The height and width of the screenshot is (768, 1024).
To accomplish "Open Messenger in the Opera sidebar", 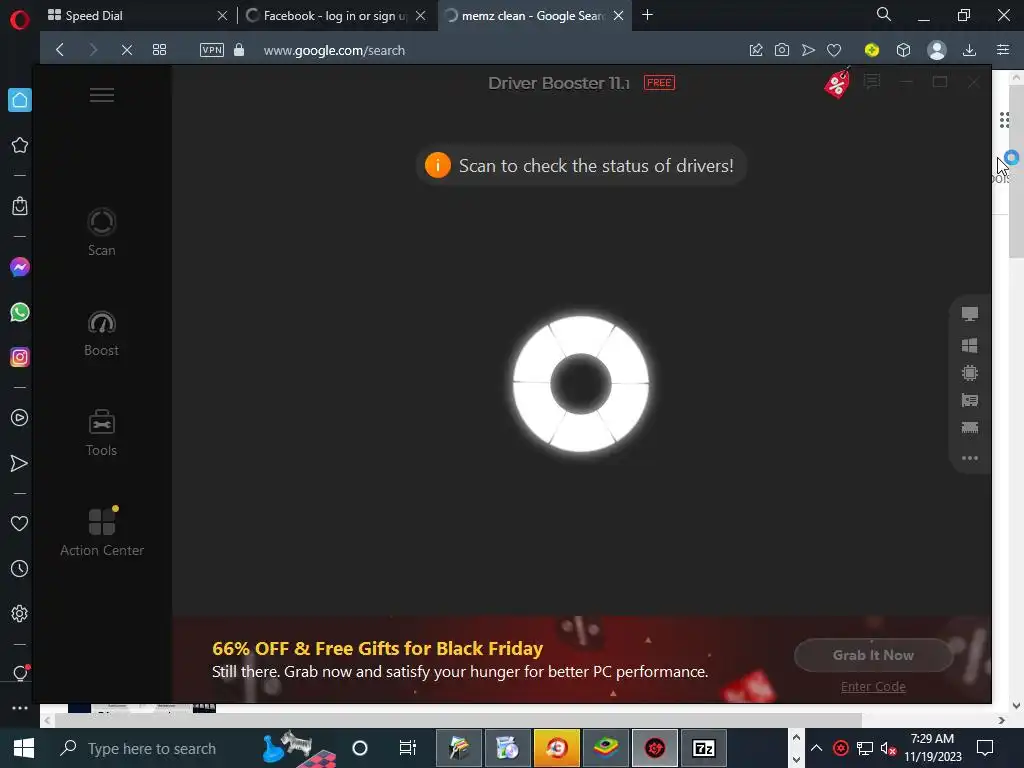I will click(20, 267).
